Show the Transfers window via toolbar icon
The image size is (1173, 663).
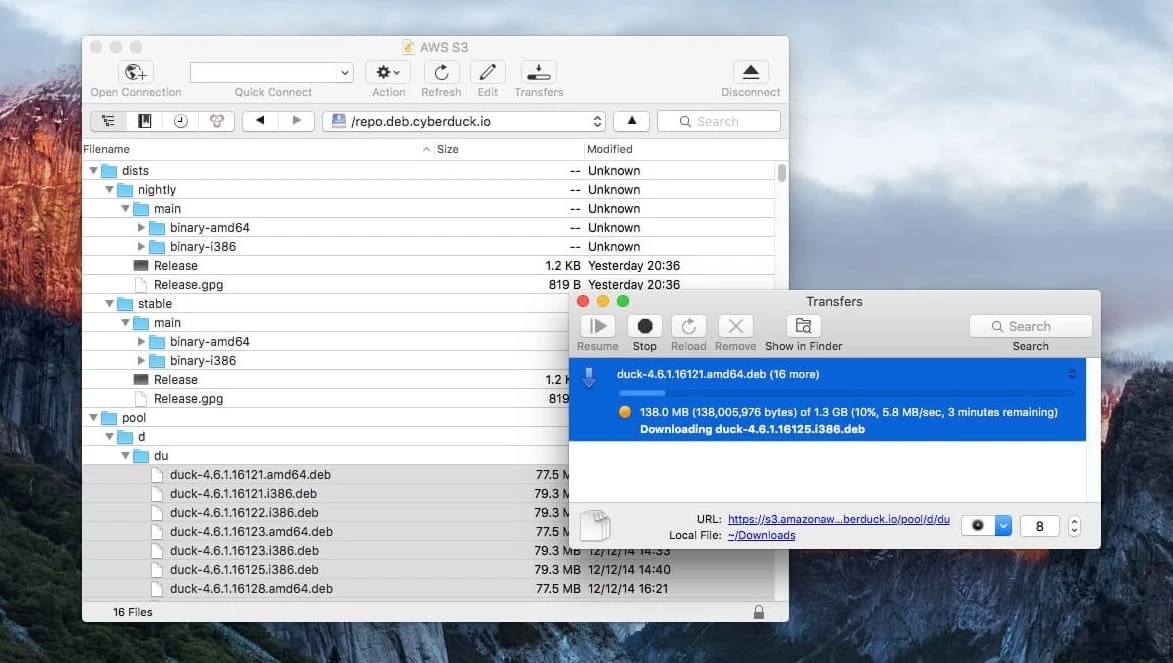click(538, 73)
